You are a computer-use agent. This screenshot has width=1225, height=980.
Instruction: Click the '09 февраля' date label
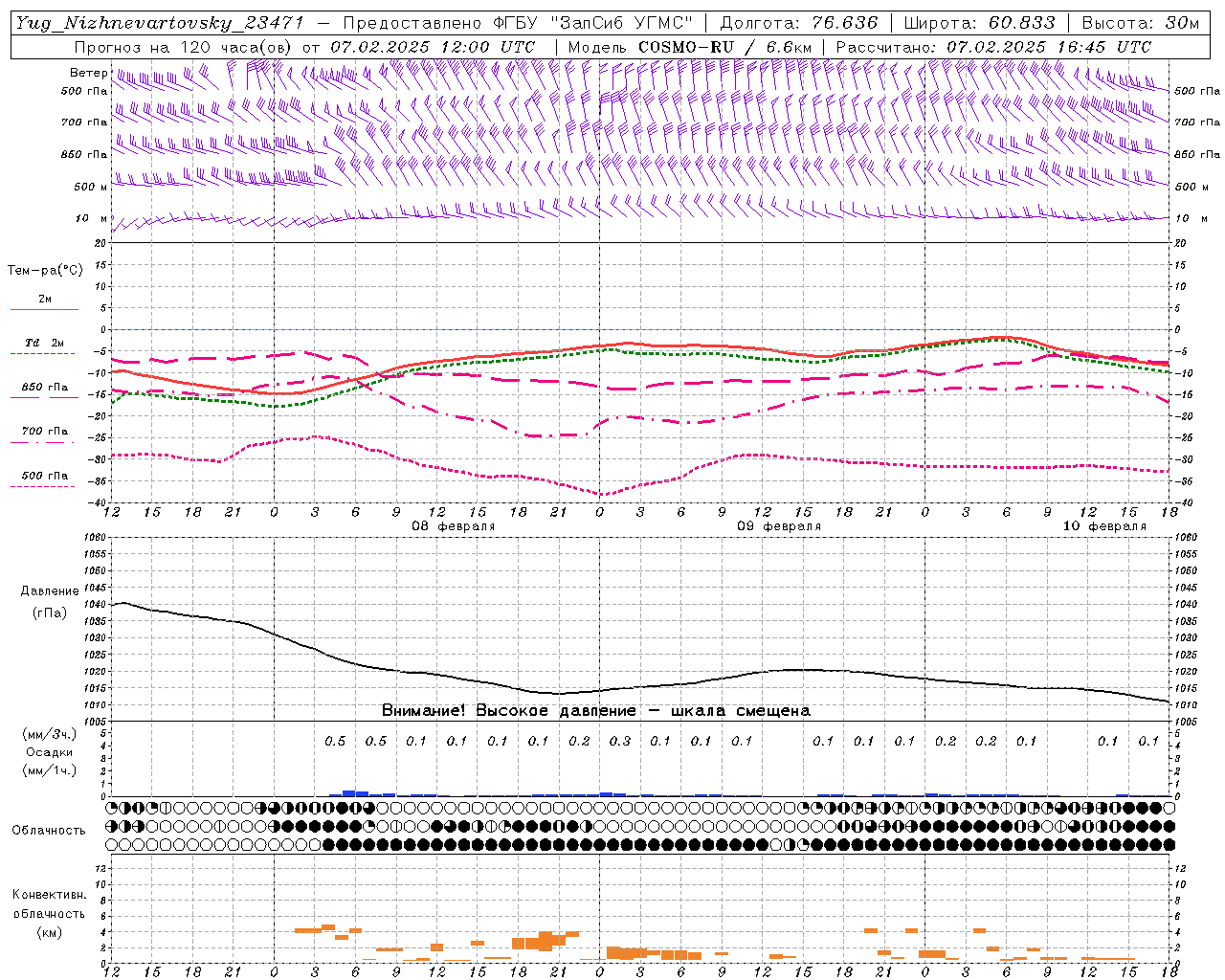point(778,526)
